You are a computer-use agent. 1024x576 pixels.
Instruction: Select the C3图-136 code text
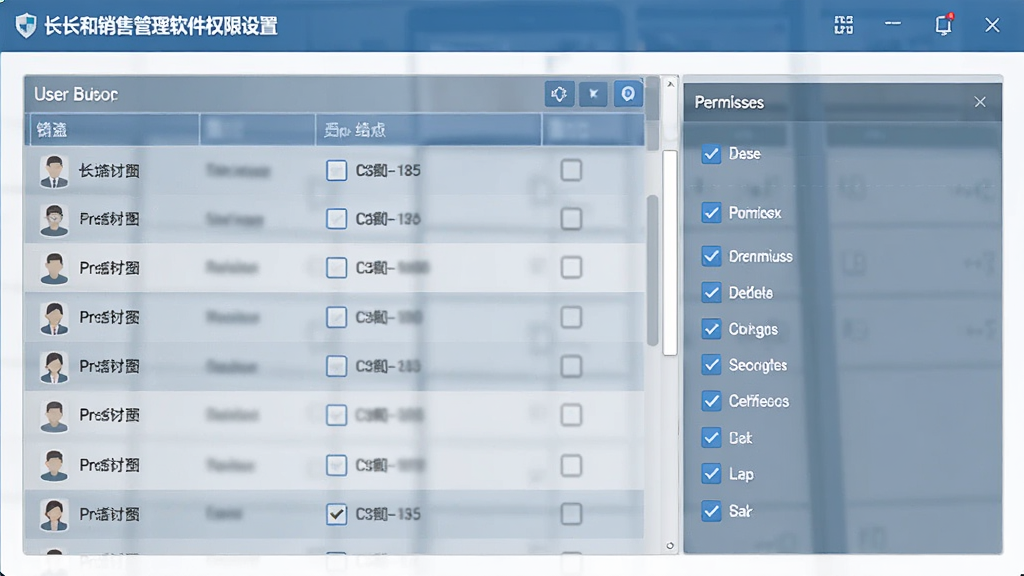(x=388, y=219)
